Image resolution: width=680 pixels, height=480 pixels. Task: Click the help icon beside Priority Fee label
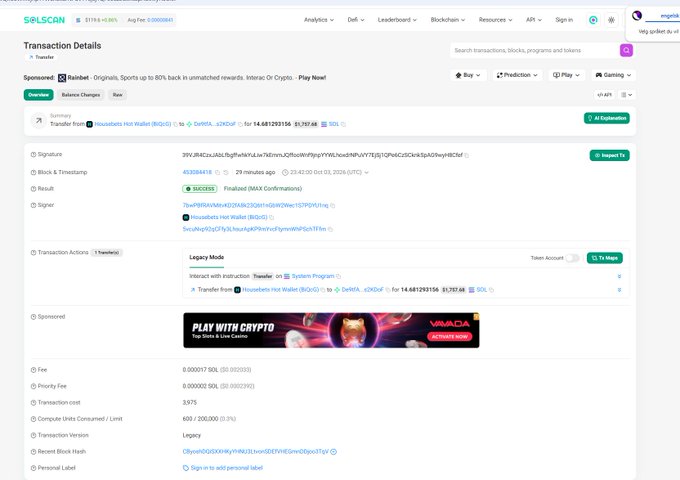pyautogui.click(x=33, y=386)
